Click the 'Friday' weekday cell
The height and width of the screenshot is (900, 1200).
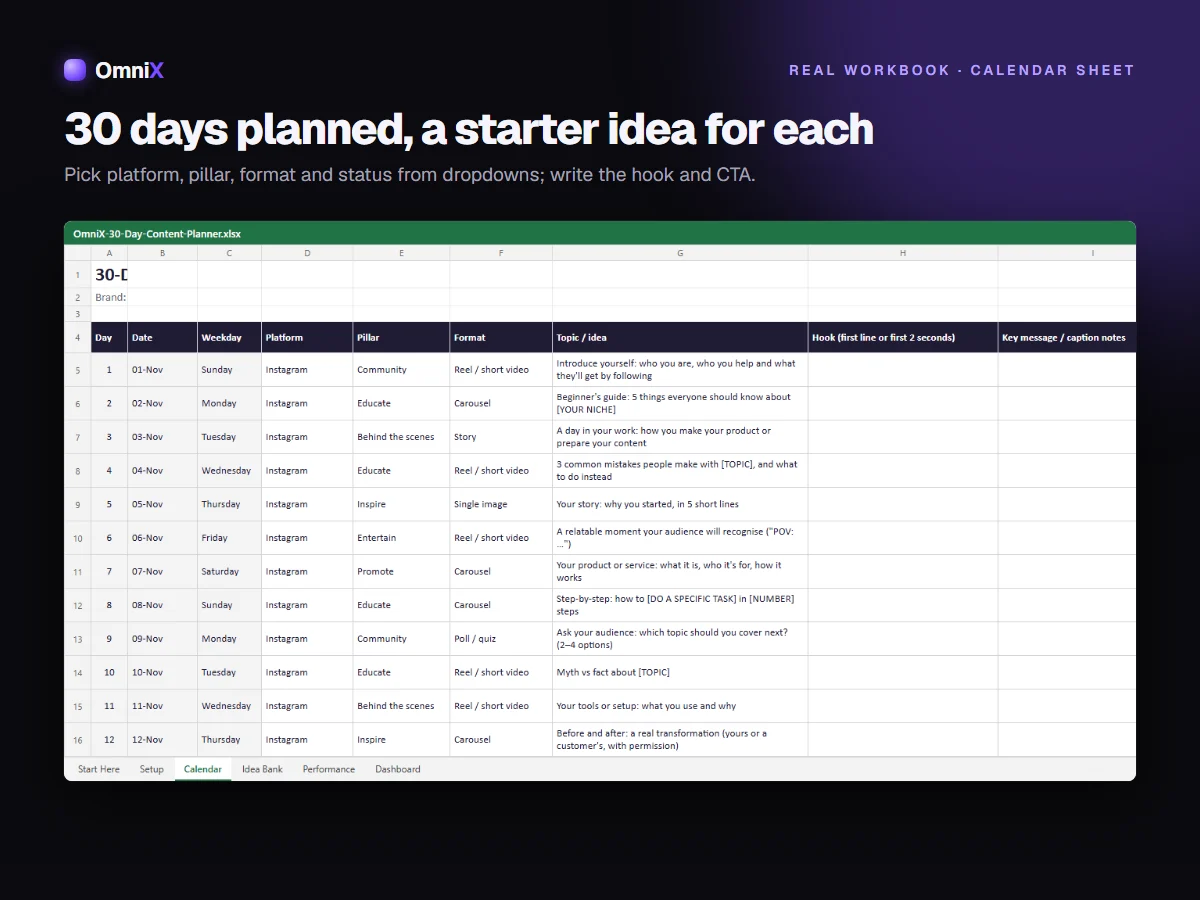229,538
